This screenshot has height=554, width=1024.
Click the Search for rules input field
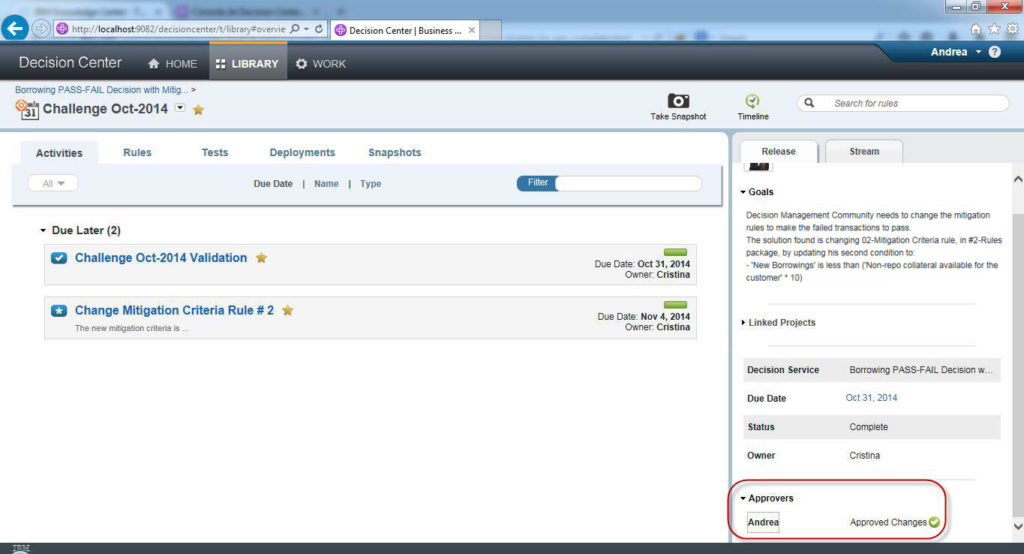pyautogui.click(x=912, y=103)
